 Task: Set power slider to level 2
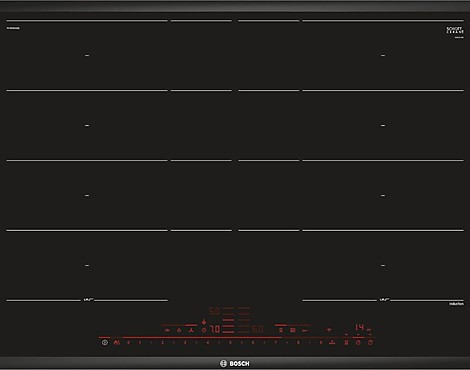pyautogui.click(x=162, y=342)
